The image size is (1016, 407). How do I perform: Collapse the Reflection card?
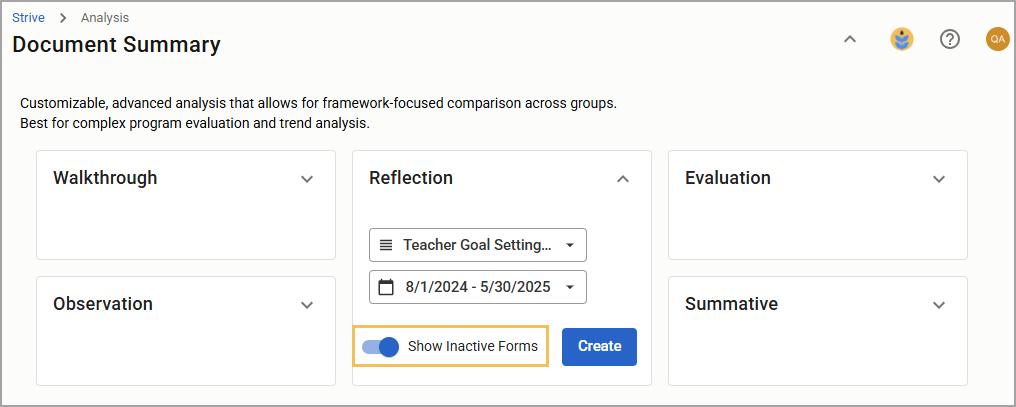tap(623, 179)
